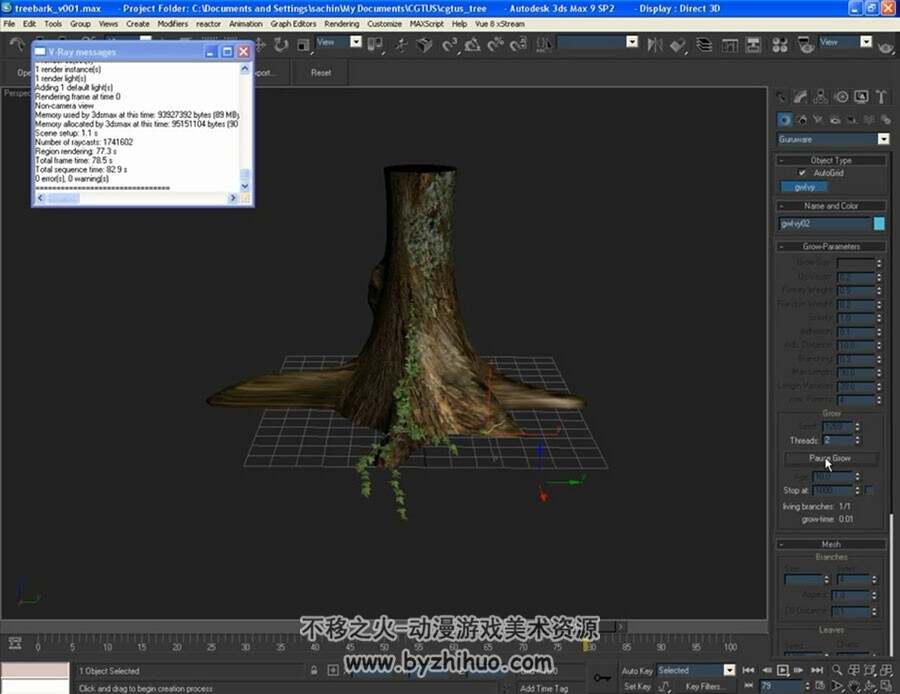Image resolution: width=900 pixels, height=694 pixels.
Task: Click the object name field gwIvy02
Action: point(825,224)
